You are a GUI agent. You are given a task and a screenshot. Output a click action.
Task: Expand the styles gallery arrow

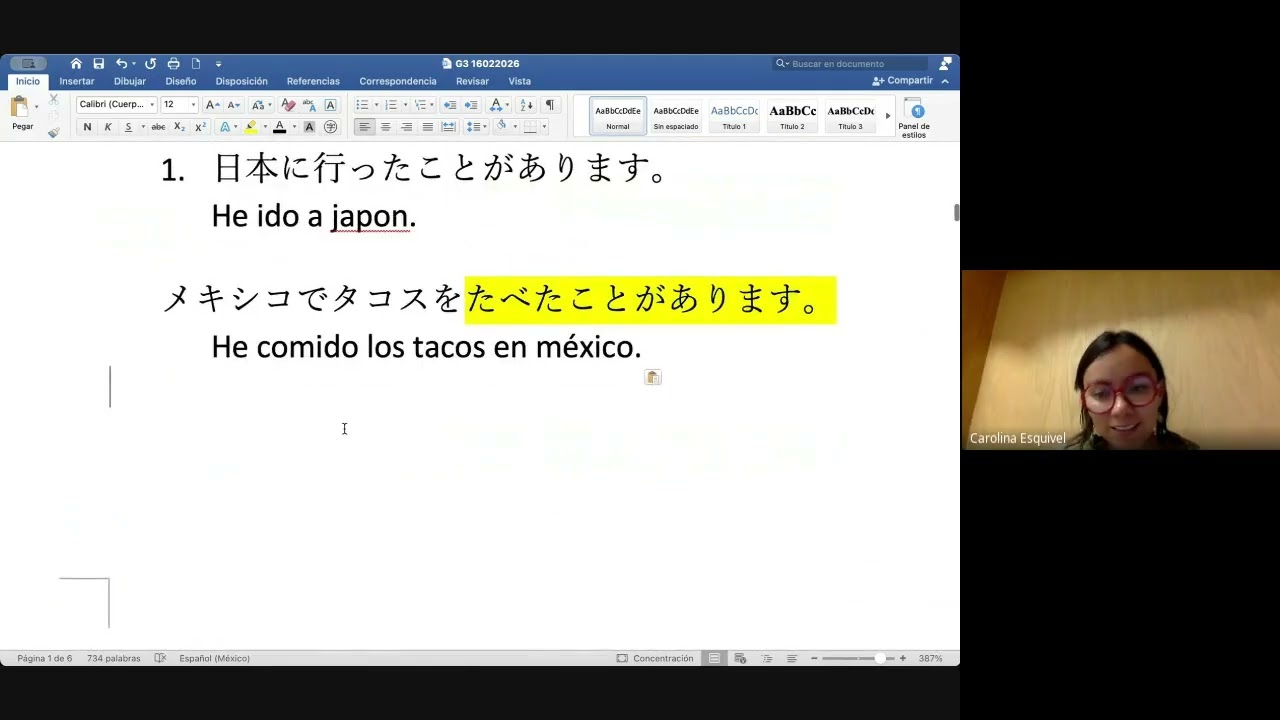pyautogui.click(x=888, y=116)
